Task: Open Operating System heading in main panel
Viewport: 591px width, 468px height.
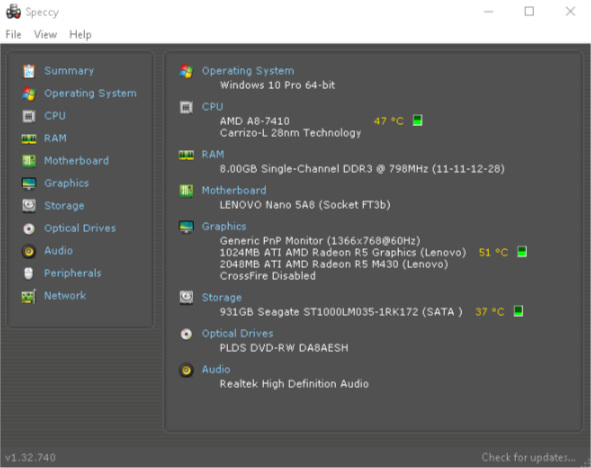Action: pos(248,71)
